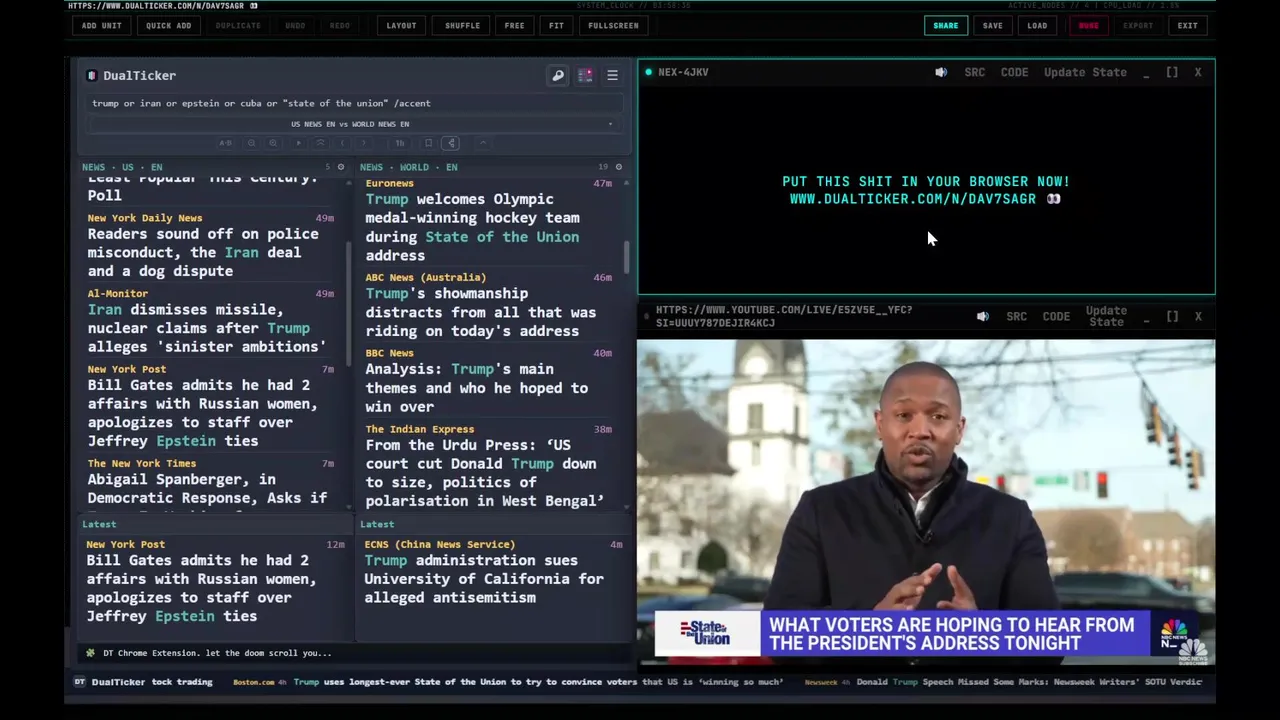Mute the YouTube unit speaker
Viewport: 1280px width, 720px height.
[x=983, y=316]
